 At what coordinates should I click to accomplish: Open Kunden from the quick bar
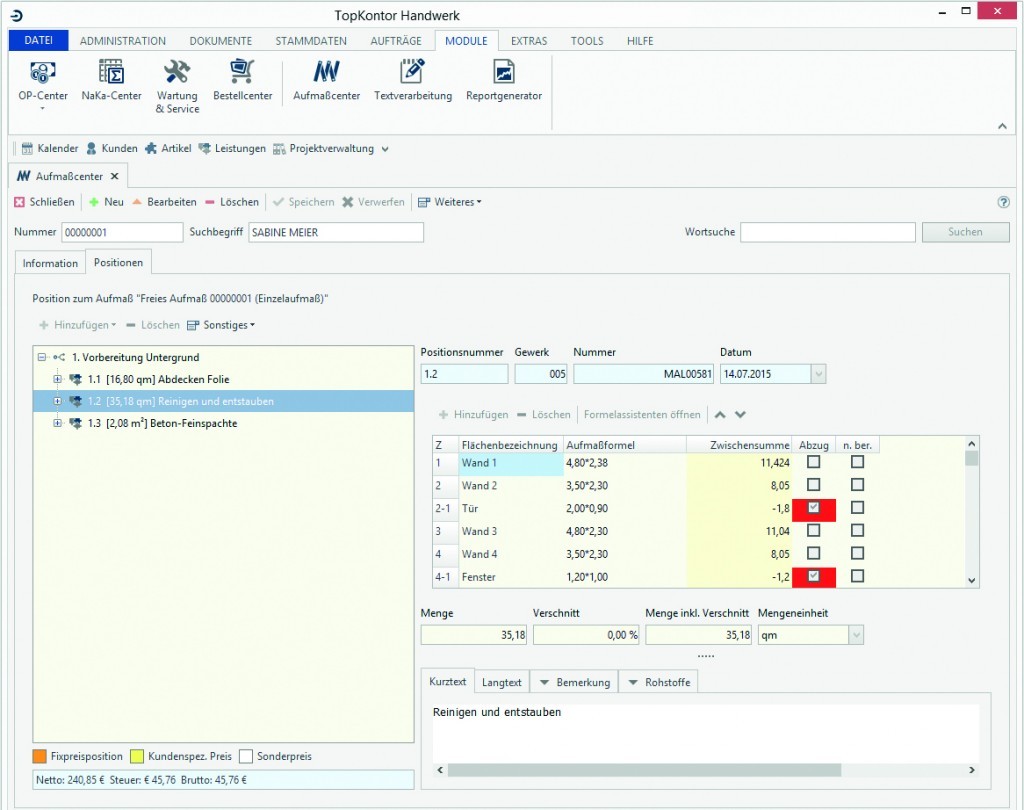(x=112, y=148)
